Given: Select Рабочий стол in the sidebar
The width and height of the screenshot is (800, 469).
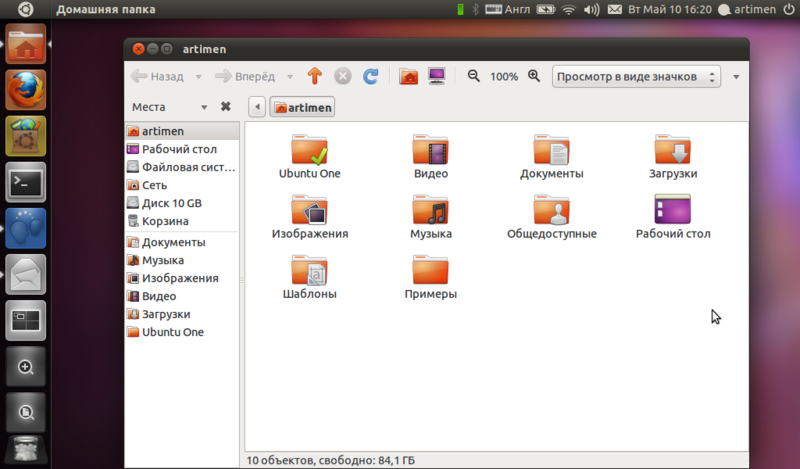Looking at the screenshot, I should tap(182, 149).
